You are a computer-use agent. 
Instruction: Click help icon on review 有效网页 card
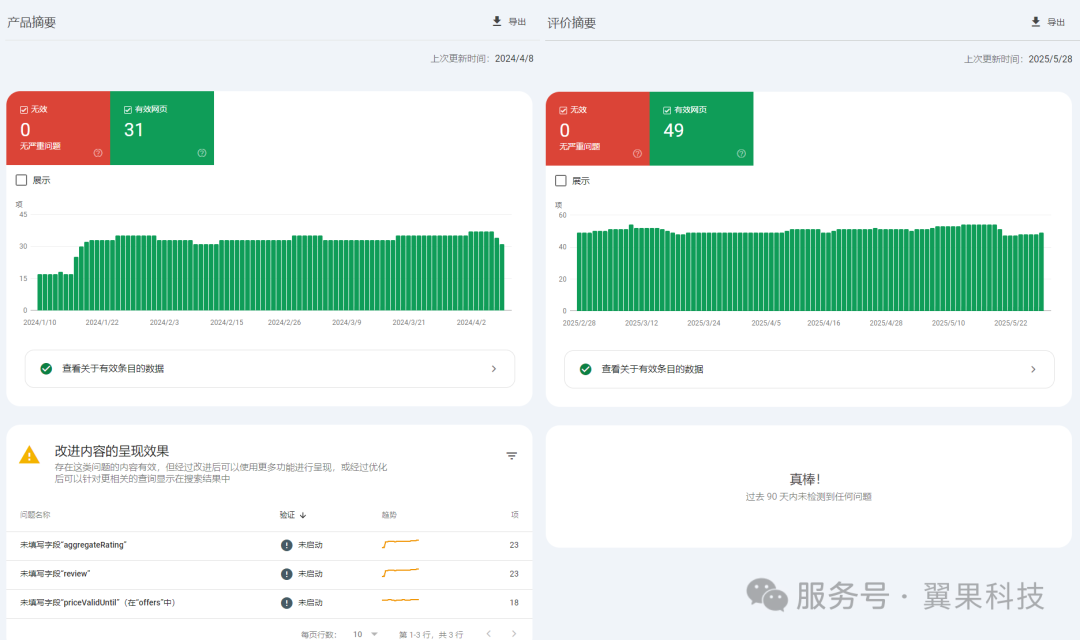click(741, 153)
